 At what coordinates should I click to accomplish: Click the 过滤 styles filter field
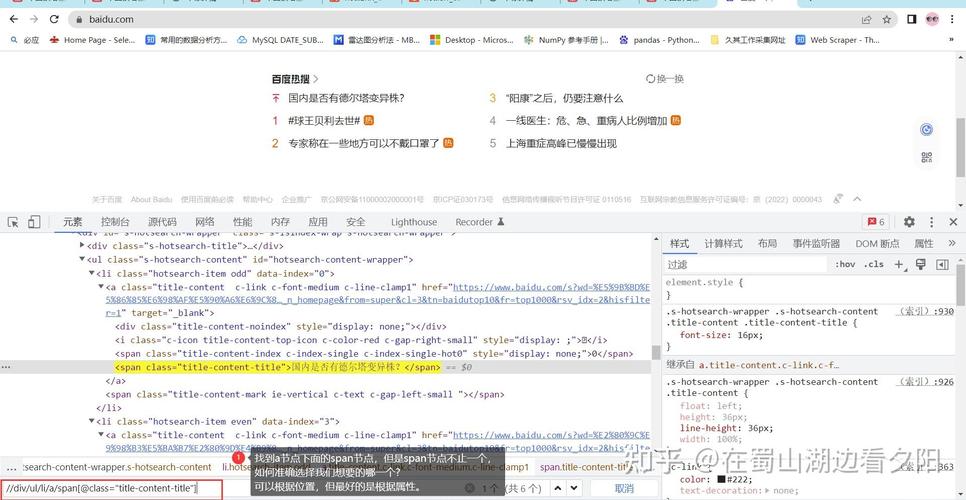(x=745, y=264)
